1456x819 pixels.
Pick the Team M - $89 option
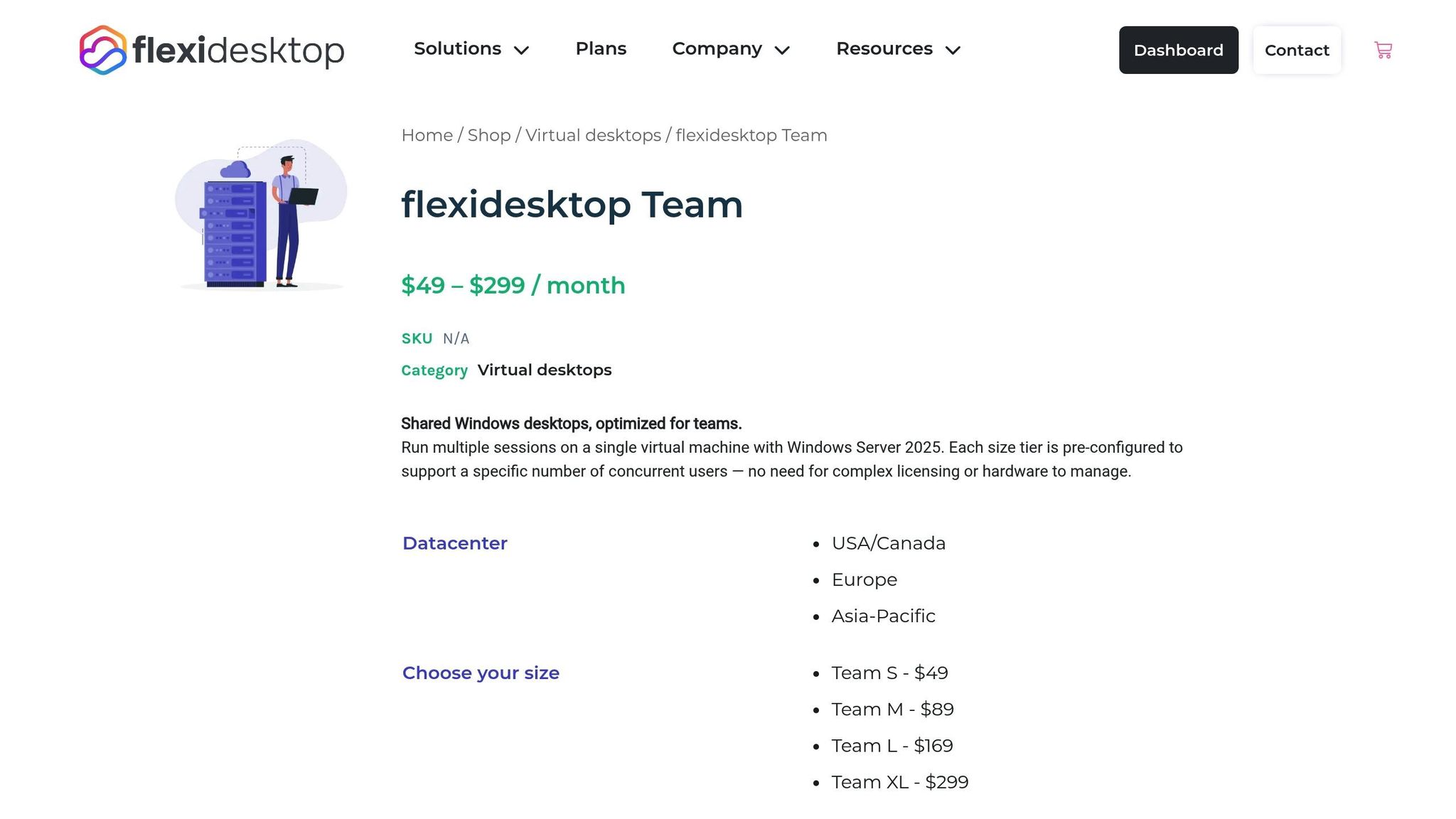pyautogui.click(x=892, y=709)
